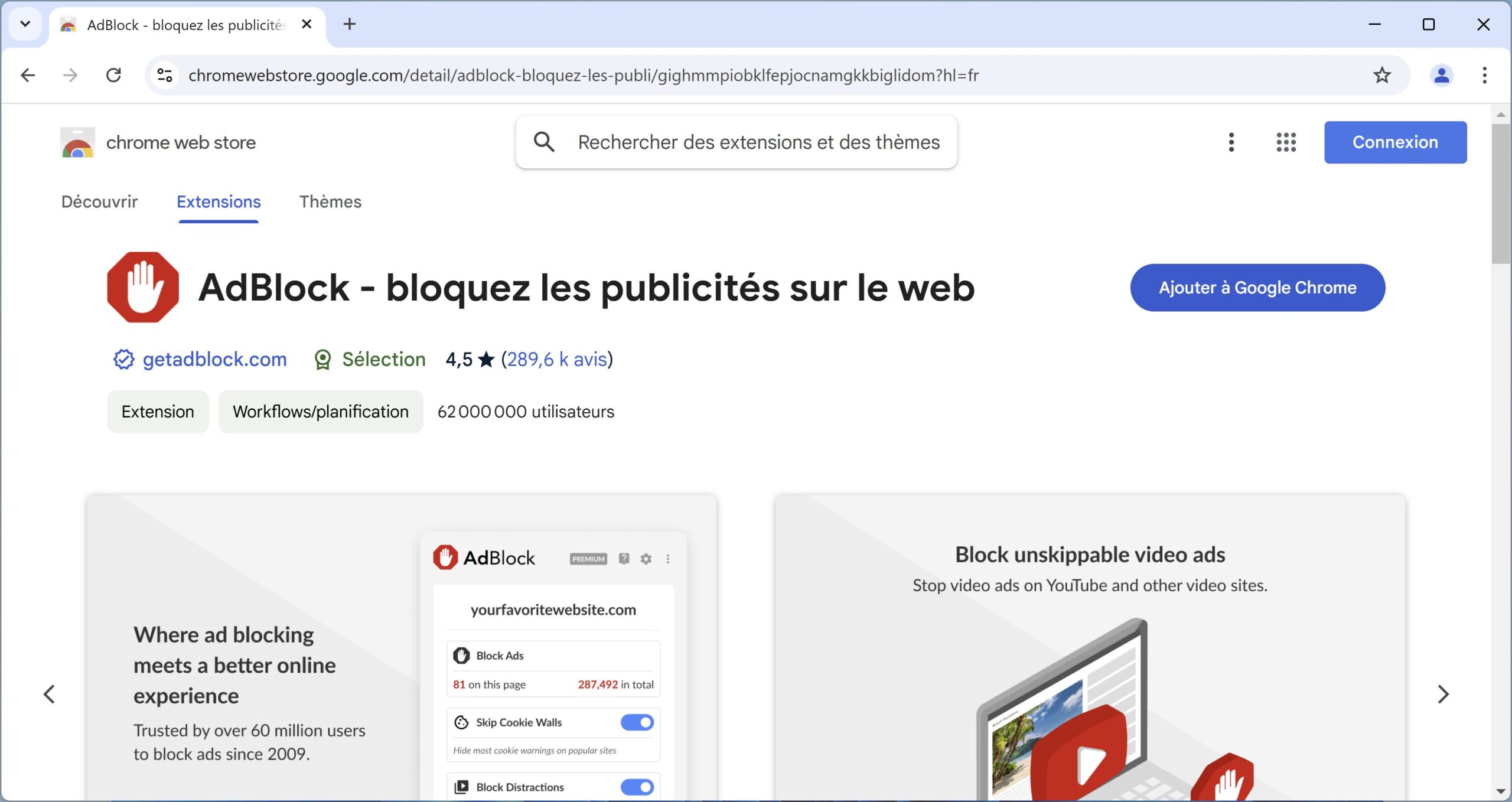Viewport: 1512px width, 802px height.
Task: Open the Chrome profile avatar
Action: click(1441, 75)
